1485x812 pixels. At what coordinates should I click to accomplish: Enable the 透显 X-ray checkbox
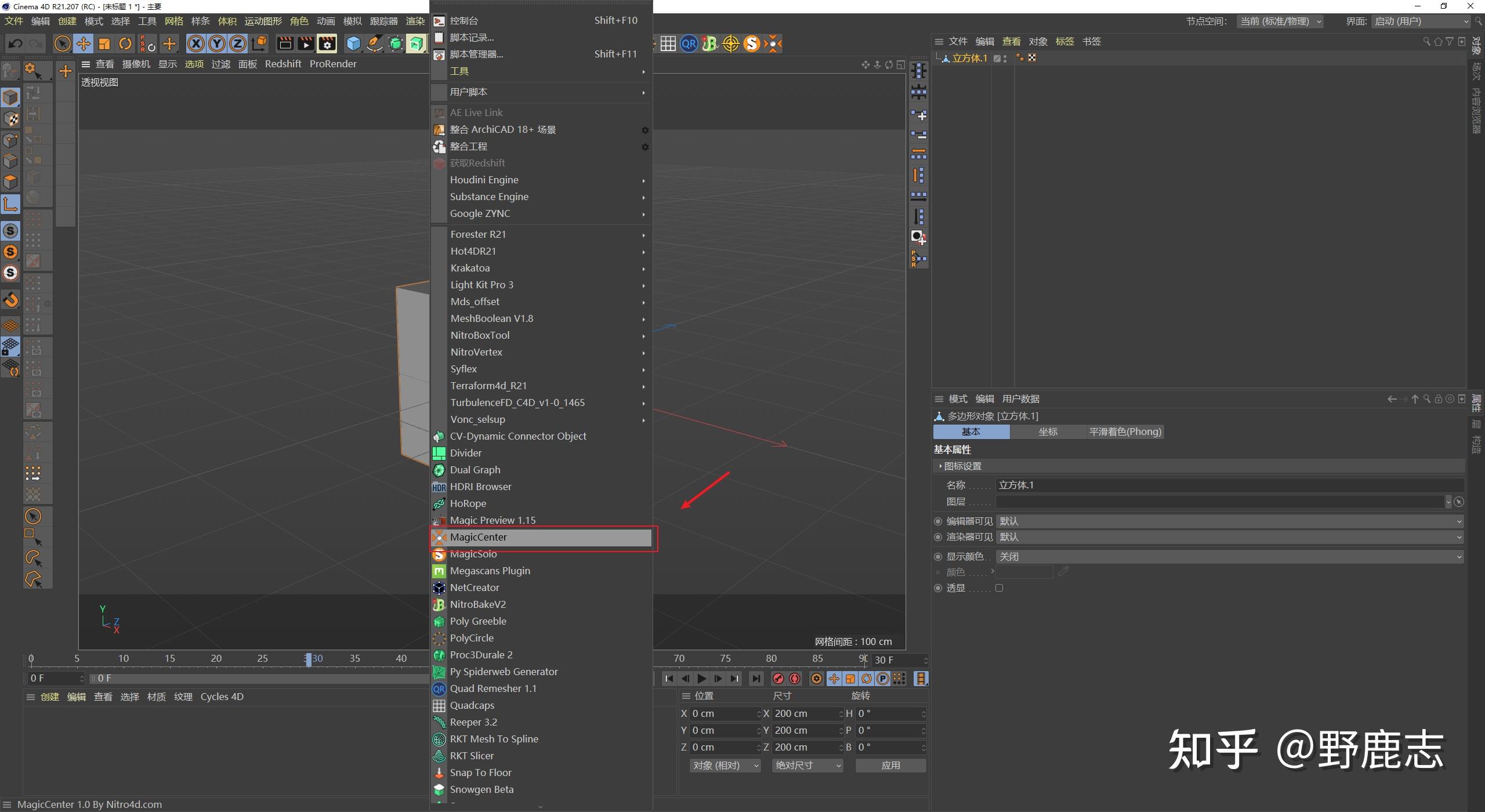click(999, 588)
